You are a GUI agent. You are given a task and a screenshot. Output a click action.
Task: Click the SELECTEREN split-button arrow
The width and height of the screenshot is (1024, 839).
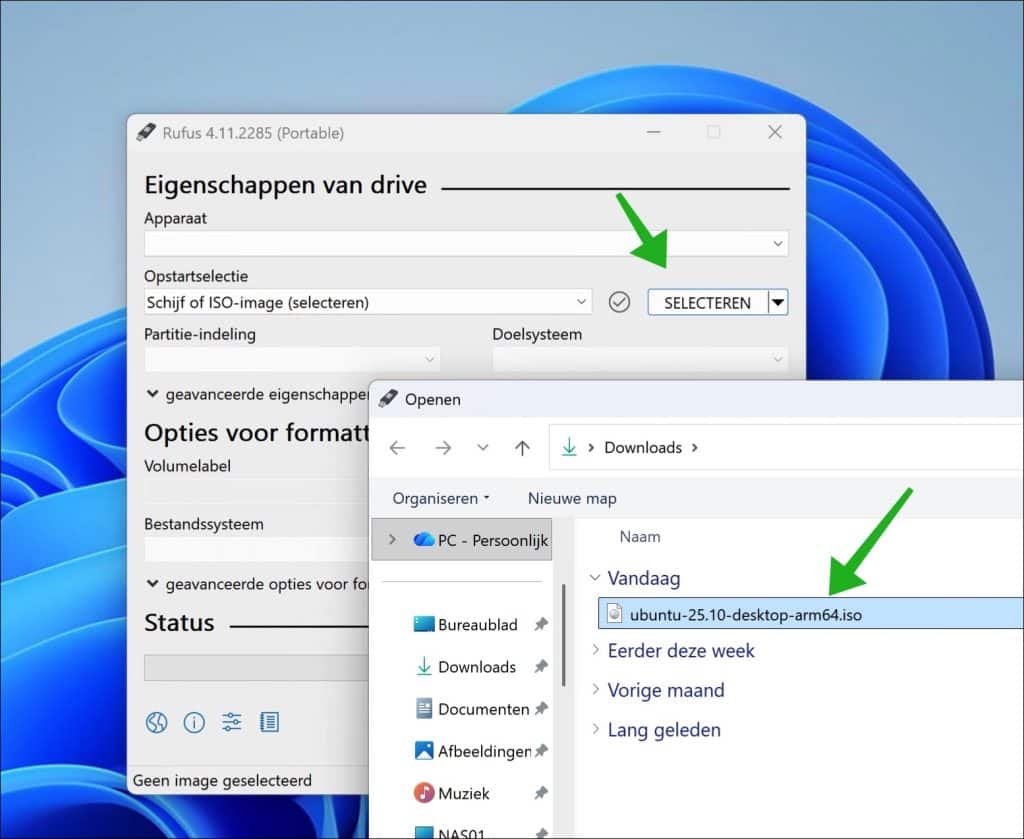click(778, 302)
